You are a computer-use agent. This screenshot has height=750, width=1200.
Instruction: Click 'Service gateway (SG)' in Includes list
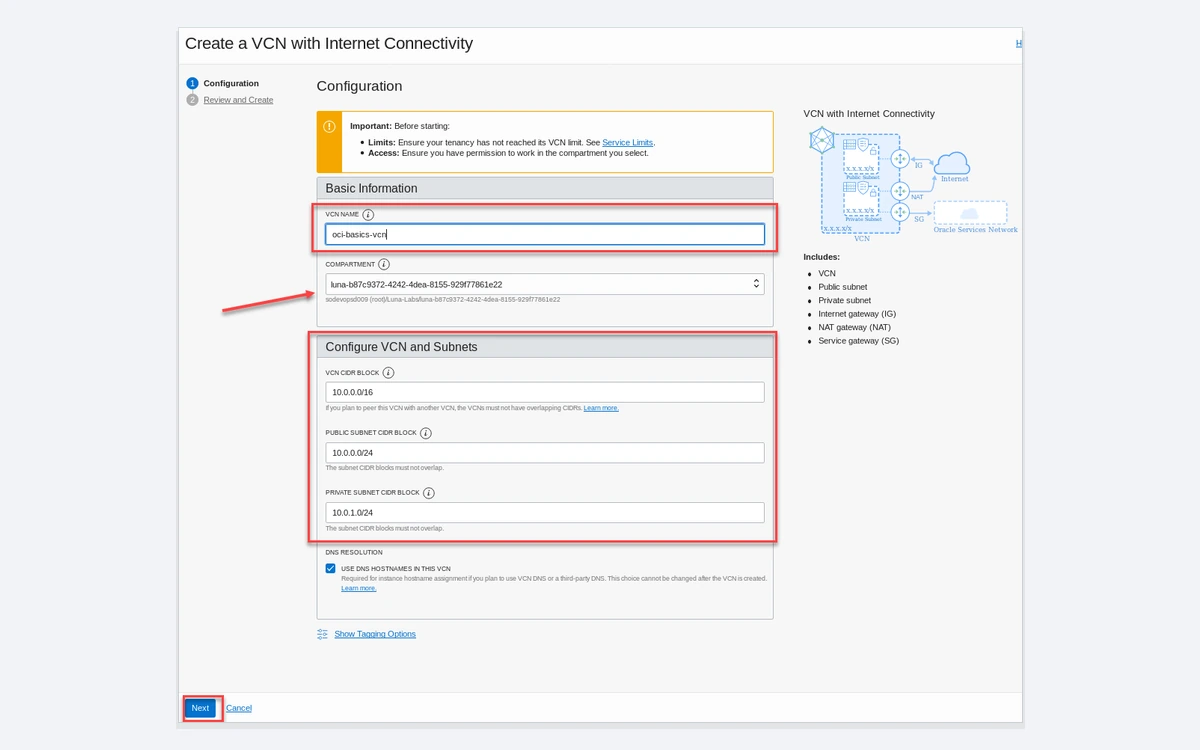[858, 341]
